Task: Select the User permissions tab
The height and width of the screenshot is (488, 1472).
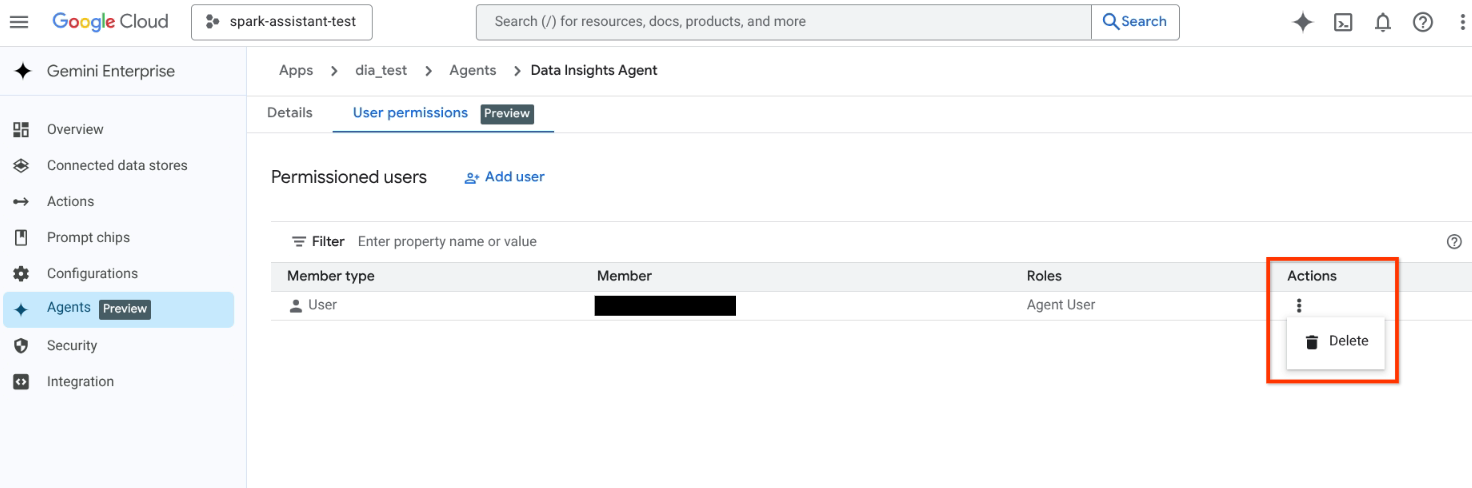Action: coord(410,113)
